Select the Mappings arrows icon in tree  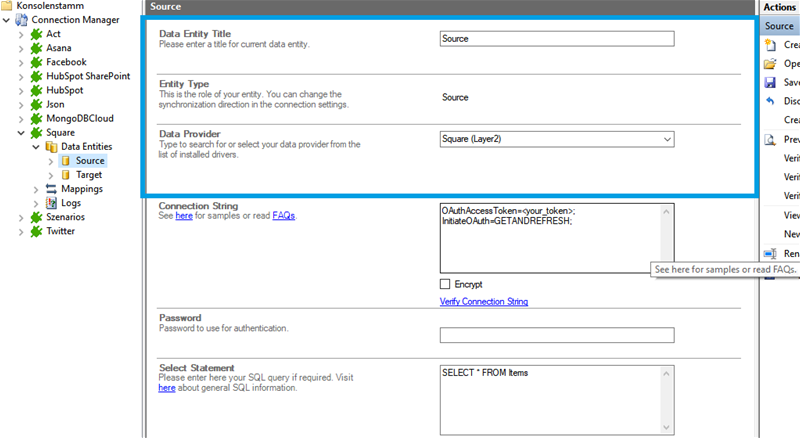52,188
